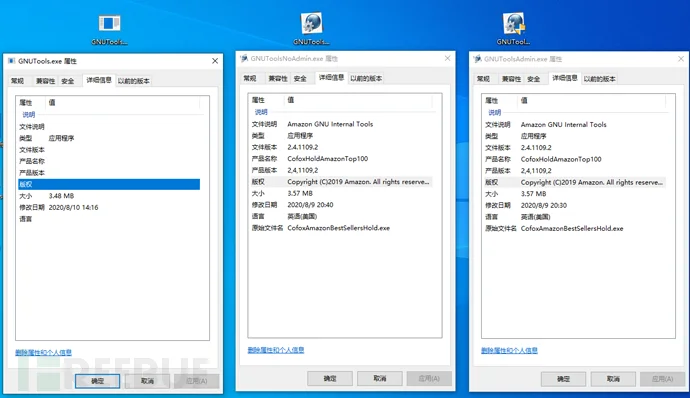Select 英语(美国) language value in GNUToolsNoAdmin.exe window

coord(302,217)
